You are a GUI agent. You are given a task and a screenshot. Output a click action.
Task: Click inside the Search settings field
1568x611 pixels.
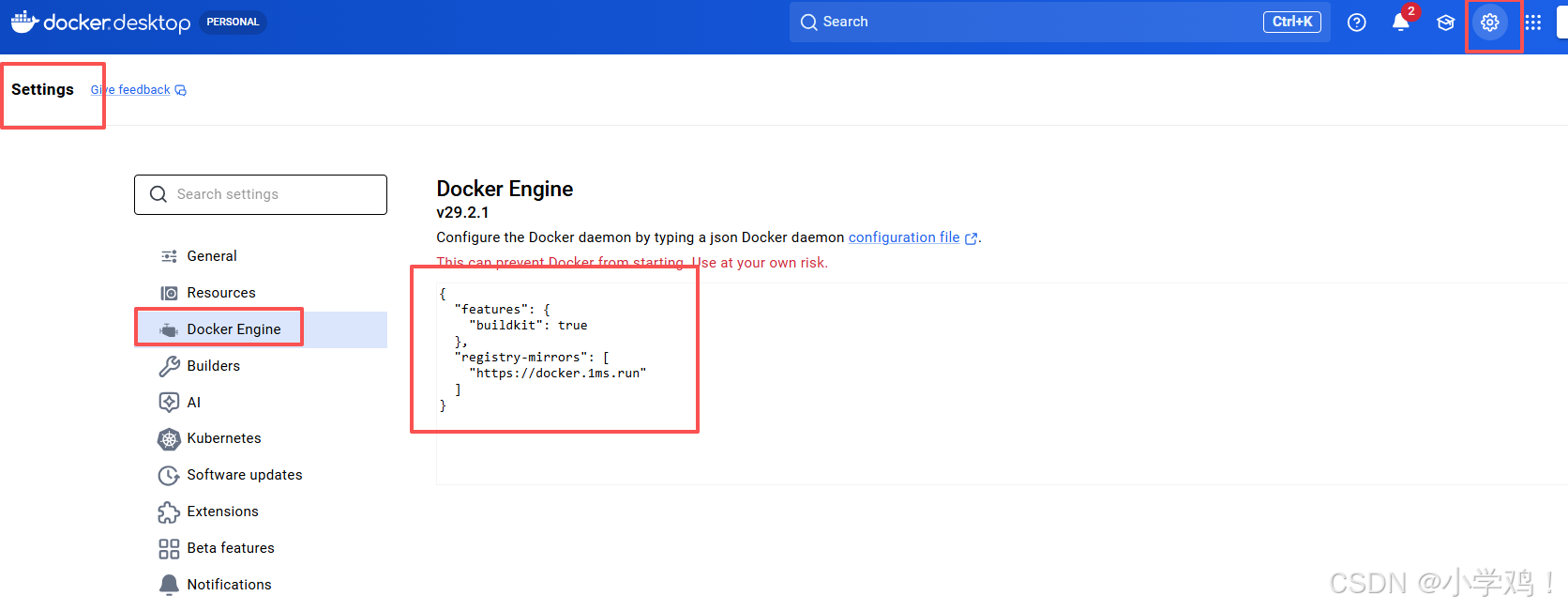pyautogui.click(x=261, y=194)
